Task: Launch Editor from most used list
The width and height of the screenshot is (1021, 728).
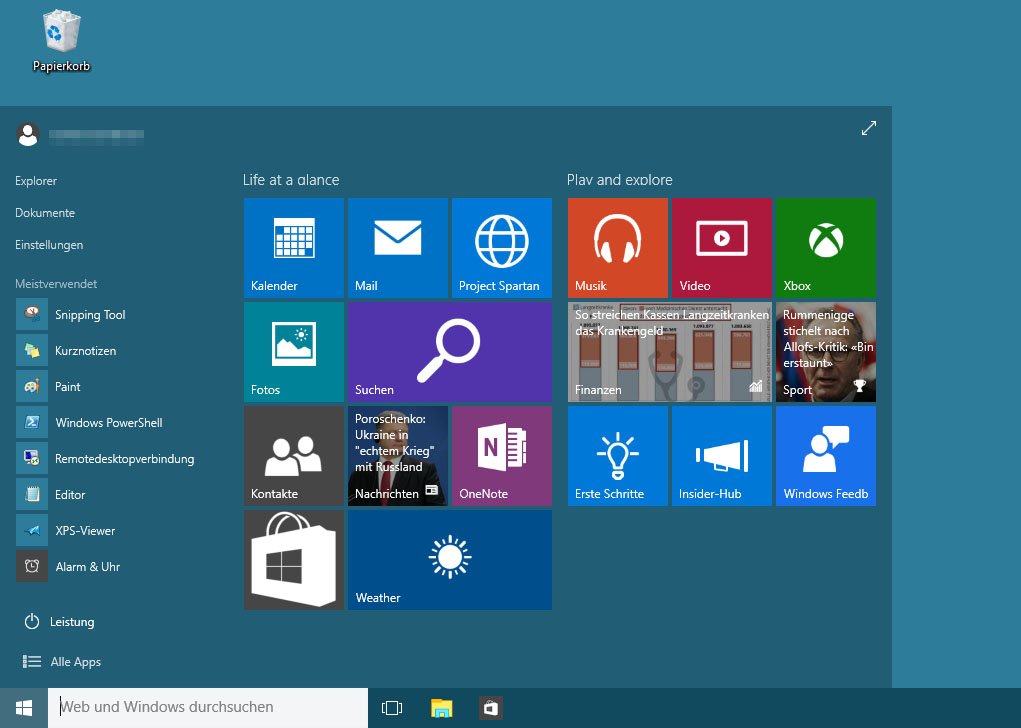Action: coord(51,495)
